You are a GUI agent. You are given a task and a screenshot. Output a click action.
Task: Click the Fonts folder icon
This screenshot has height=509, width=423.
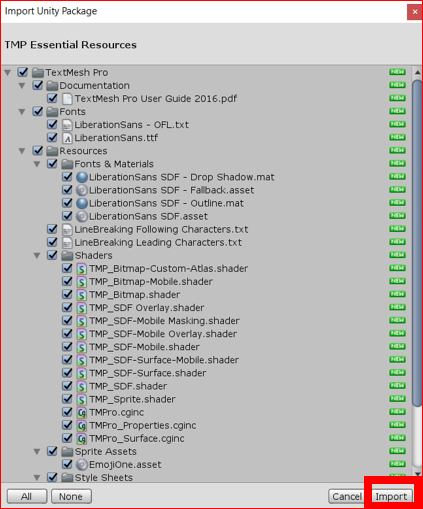tap(52, 112)
